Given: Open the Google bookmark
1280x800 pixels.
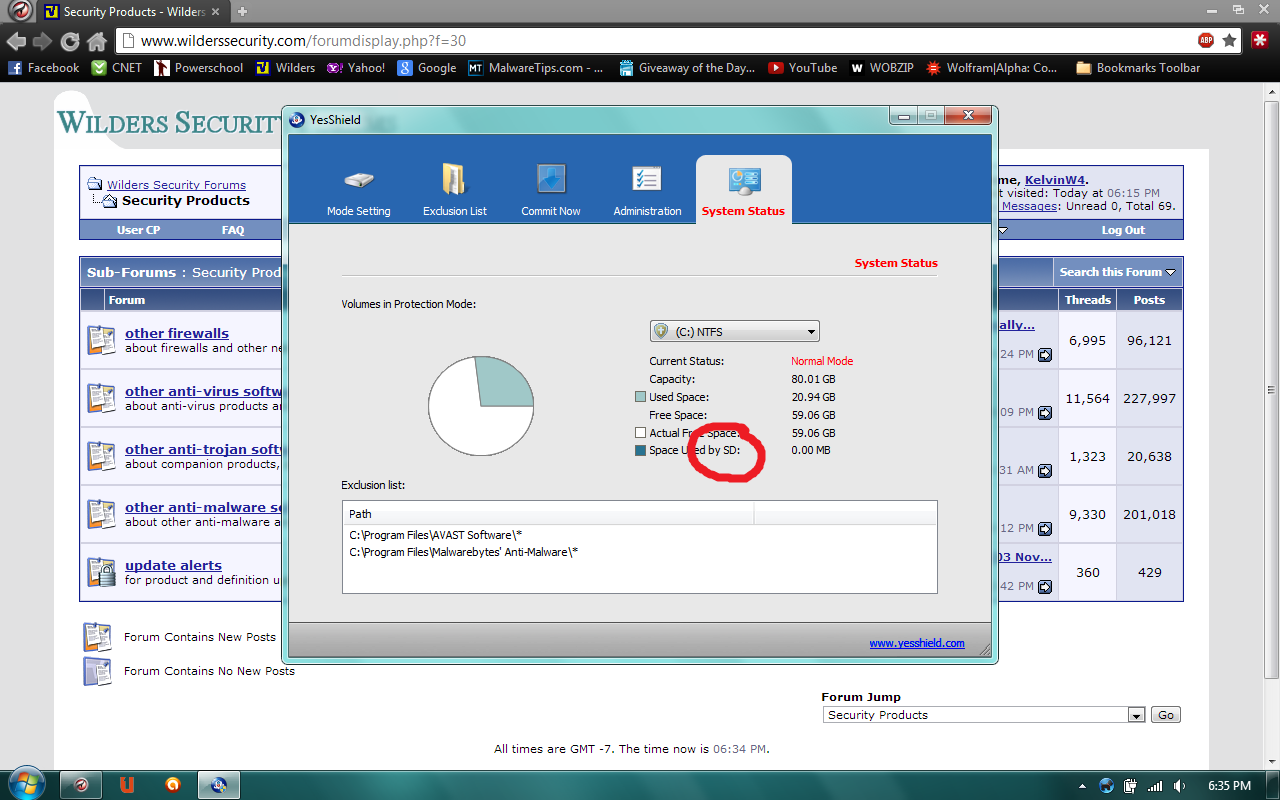Looking at the screenshot, I should (x=427, y=68).
